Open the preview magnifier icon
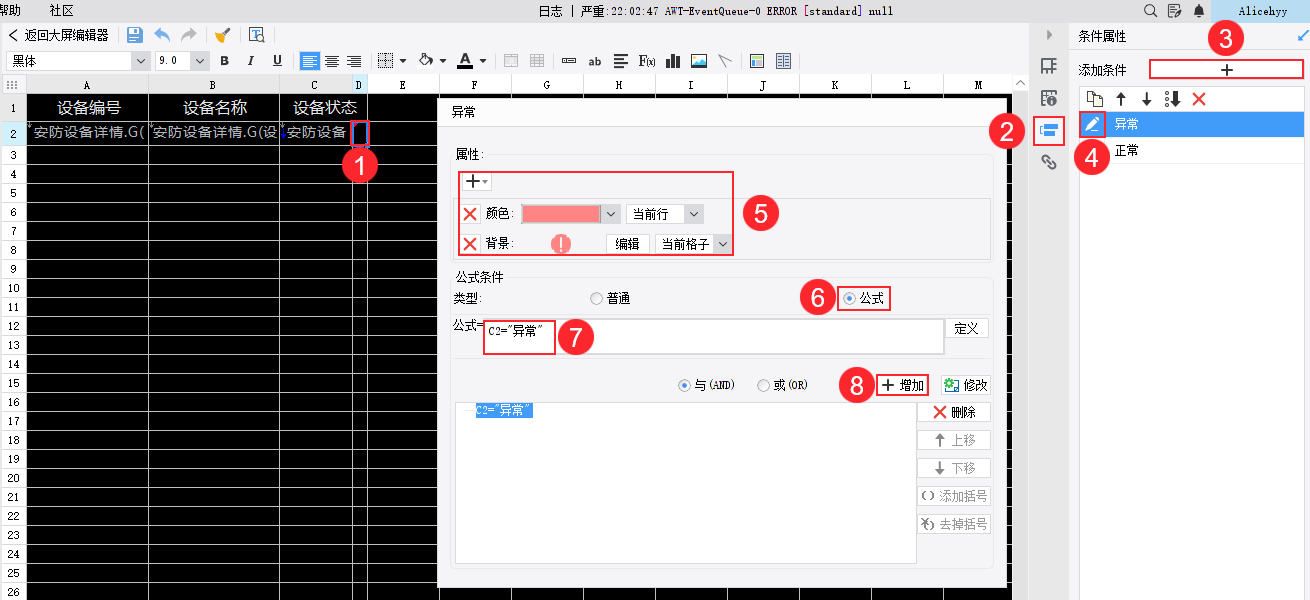 coord(256,35)
